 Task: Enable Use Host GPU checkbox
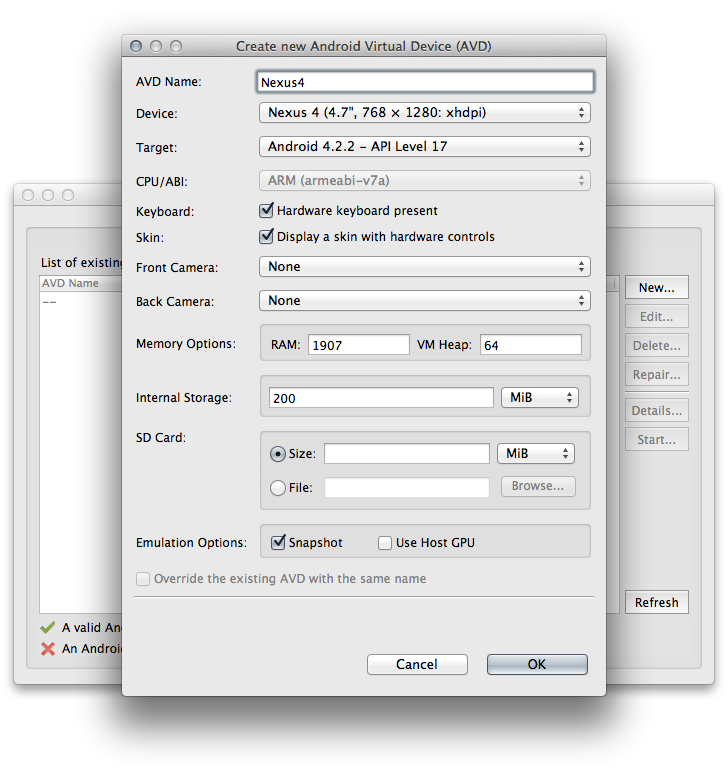385,543
